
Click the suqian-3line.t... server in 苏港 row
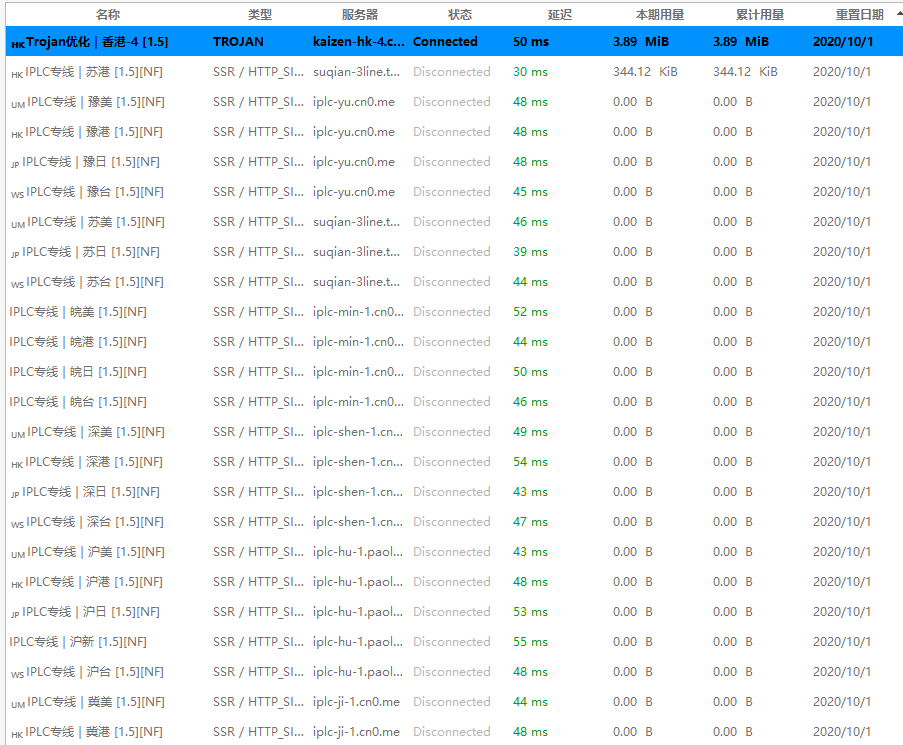356,72
